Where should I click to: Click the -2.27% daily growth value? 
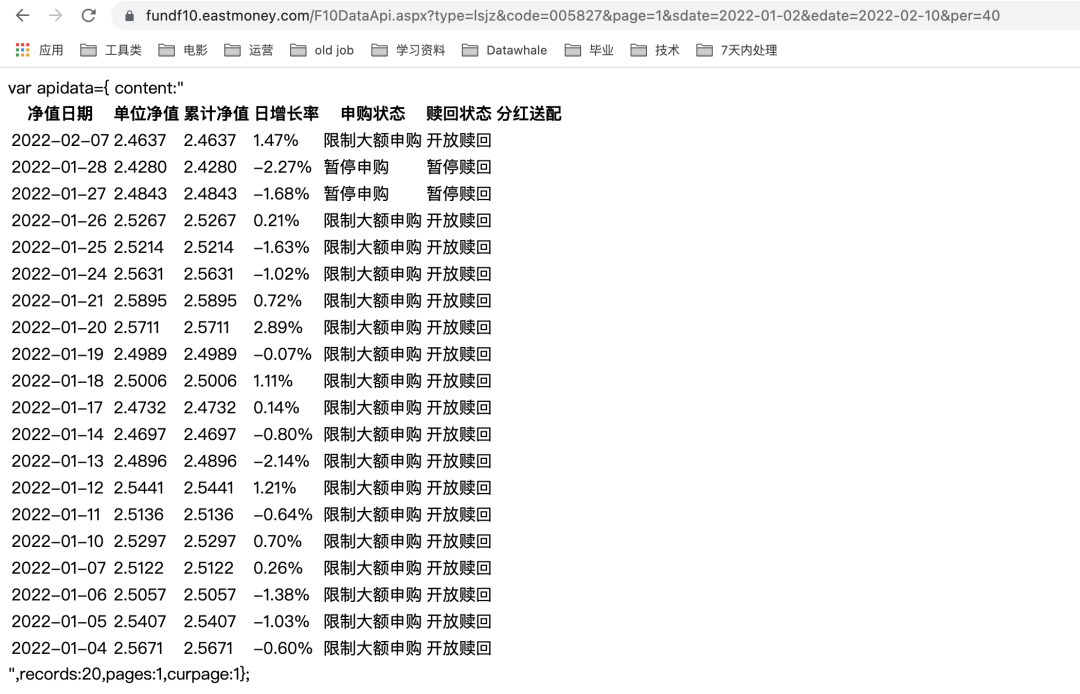(x=282, y=167)
